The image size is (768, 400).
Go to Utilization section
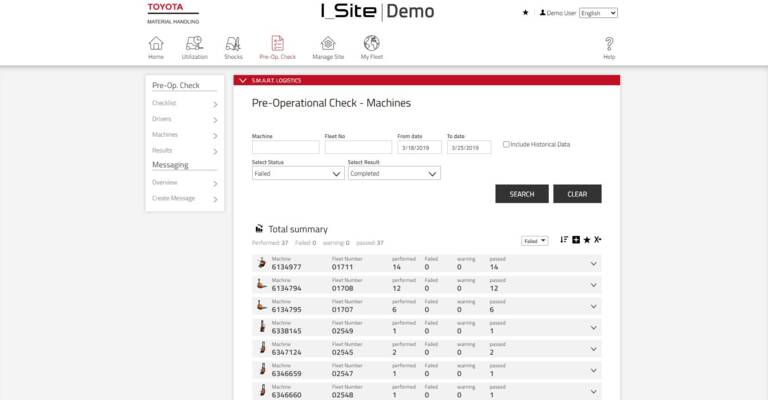point(194,44)
